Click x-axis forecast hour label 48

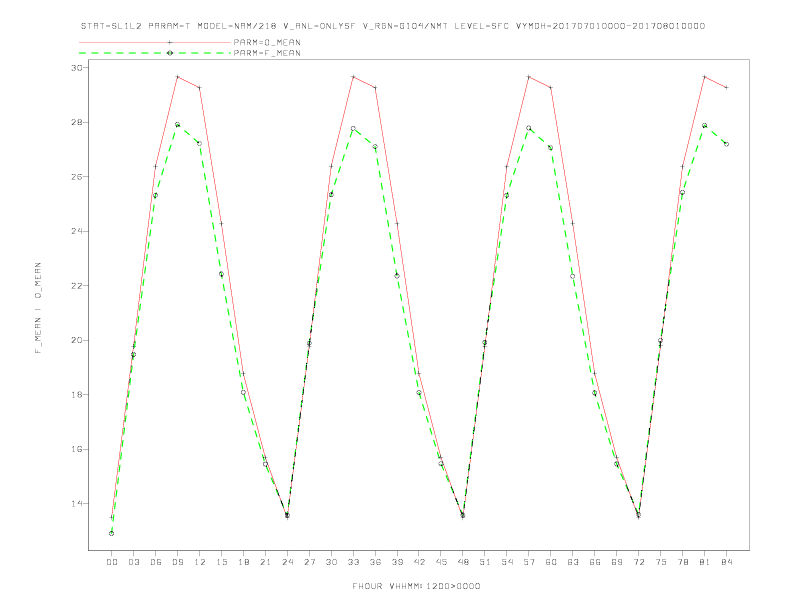tap(463, 562)
